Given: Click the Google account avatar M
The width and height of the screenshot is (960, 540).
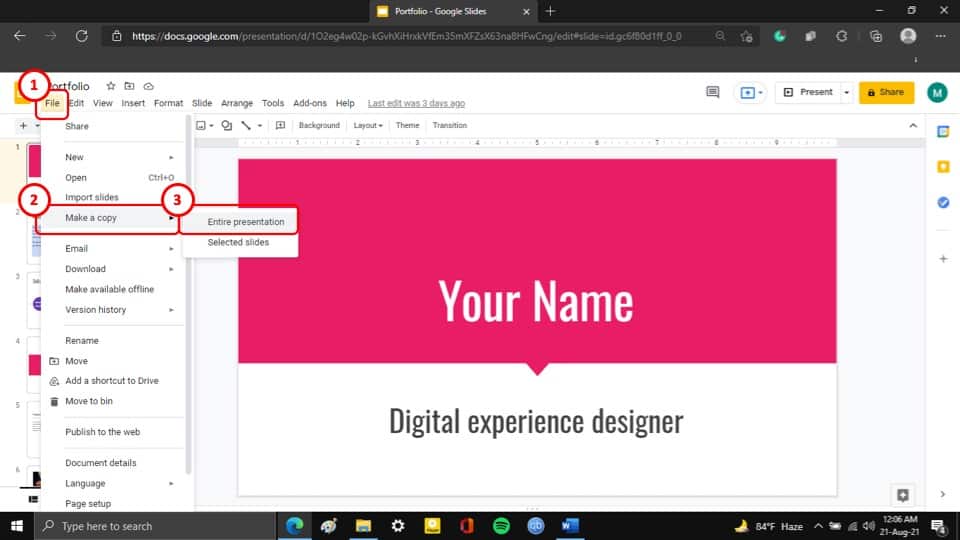Looking at the screenshot, I should pos(937,92).
